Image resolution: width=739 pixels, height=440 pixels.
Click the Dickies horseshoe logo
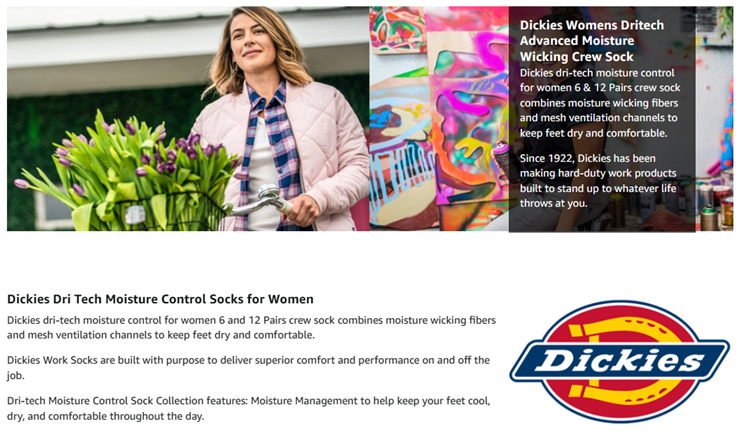click(619, 361)
